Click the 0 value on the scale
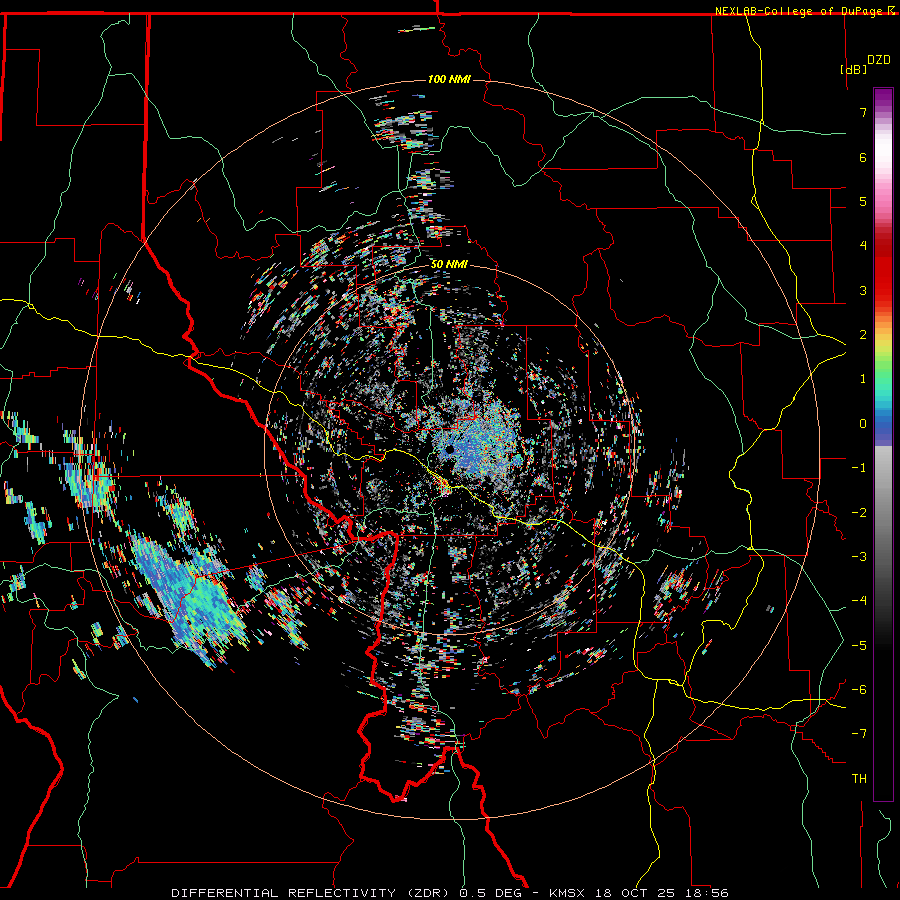 pyautogui.click(x=863, y=424)
